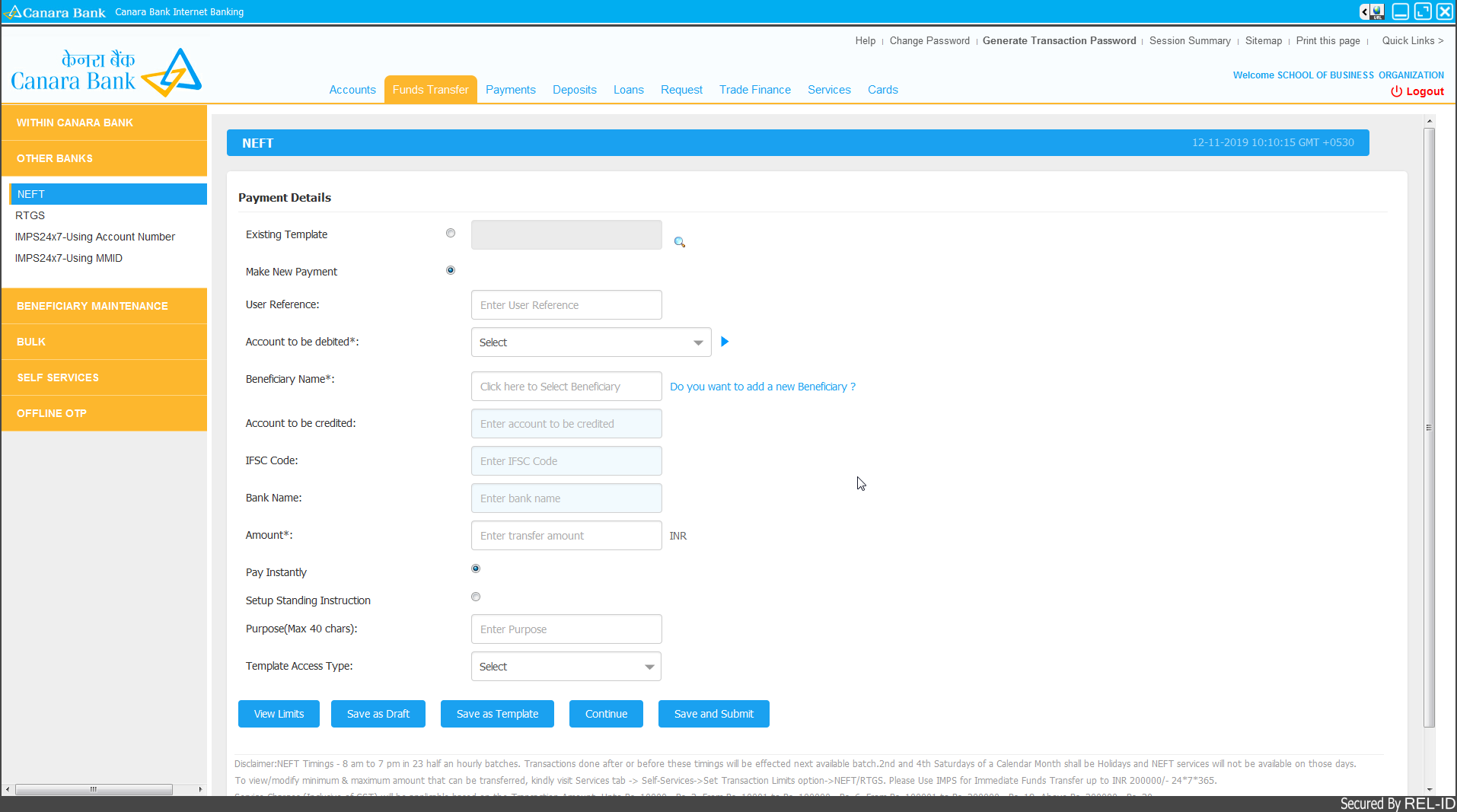
Task: Select RTGS in the sidebar
Action: tap(30, 215)
